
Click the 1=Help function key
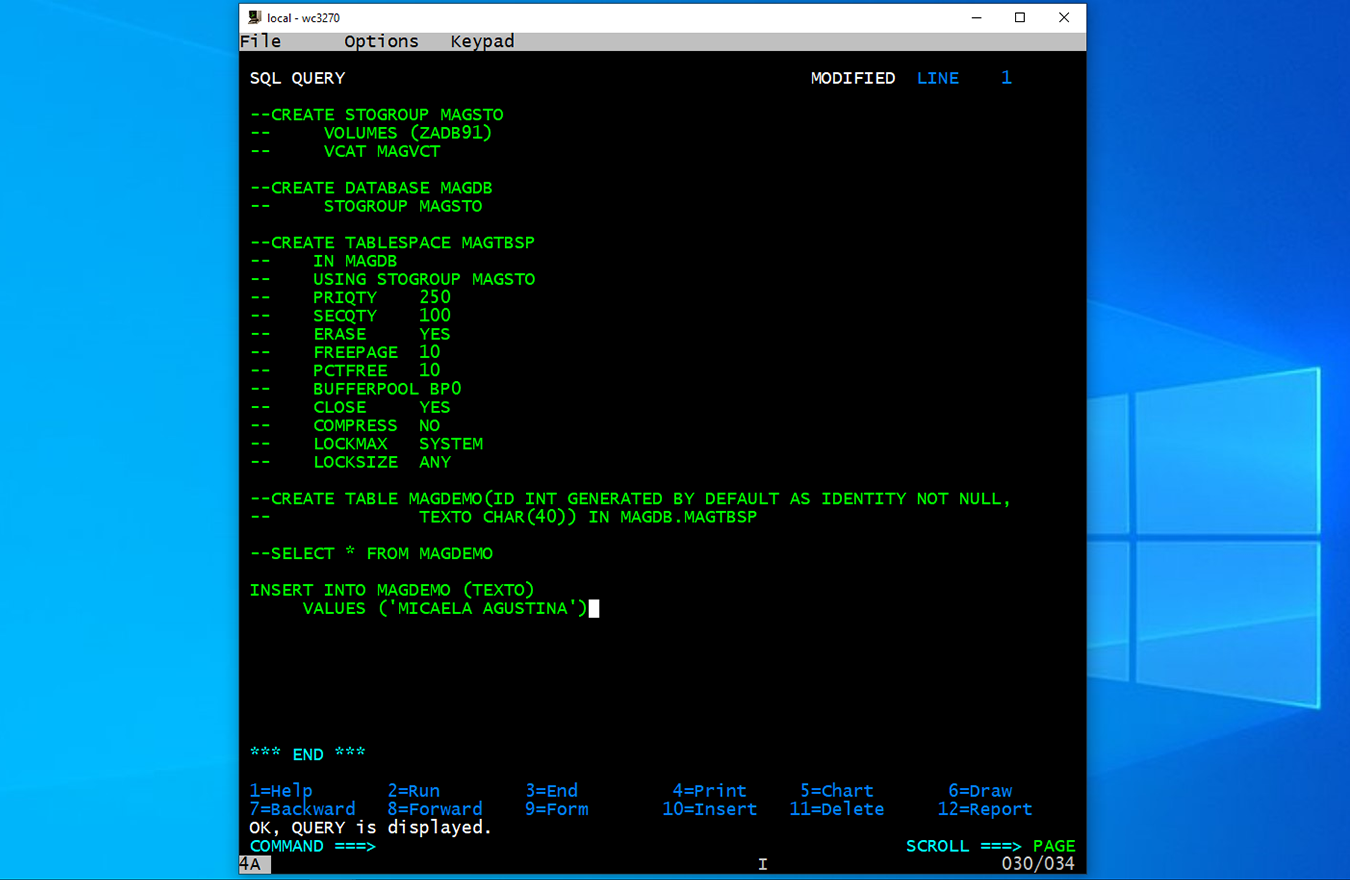tap(281, 791)
